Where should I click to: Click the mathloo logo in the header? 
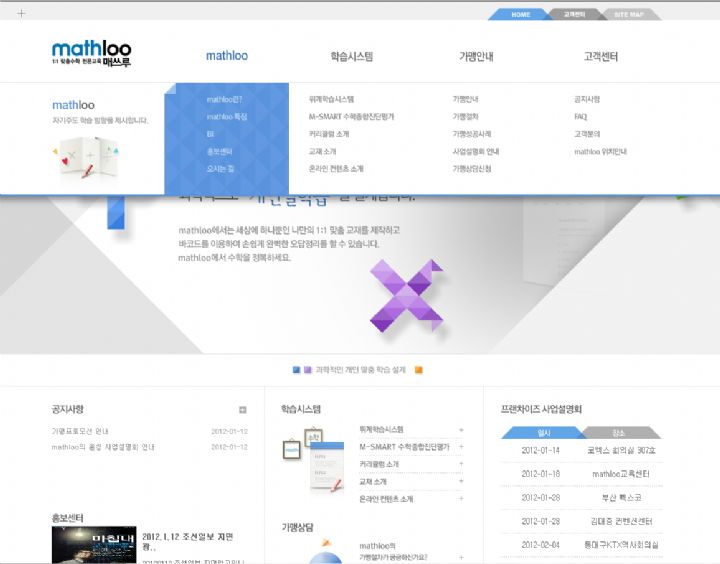pos(91,53)
